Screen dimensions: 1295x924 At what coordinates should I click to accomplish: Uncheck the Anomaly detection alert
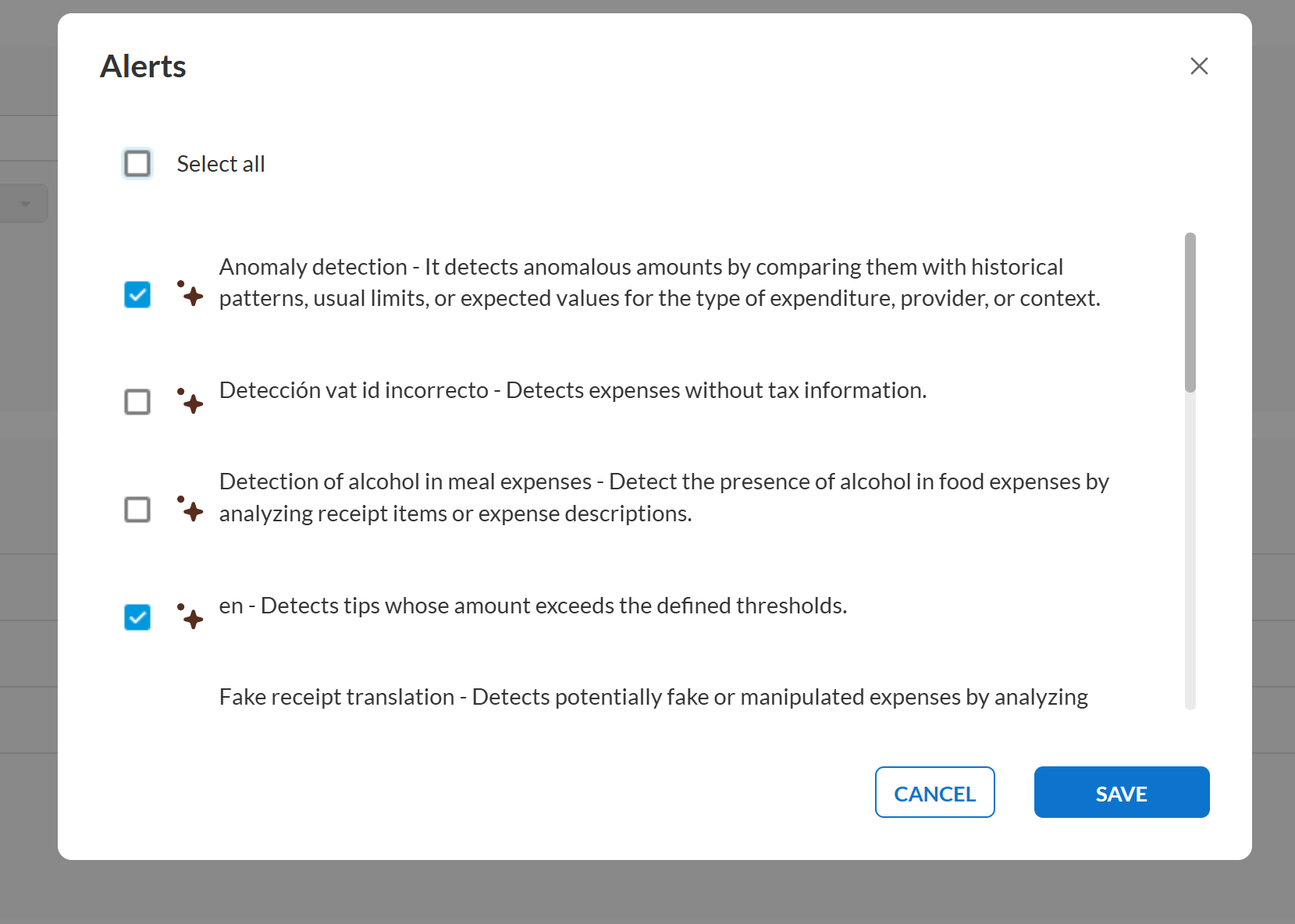(x=137, y=295)
